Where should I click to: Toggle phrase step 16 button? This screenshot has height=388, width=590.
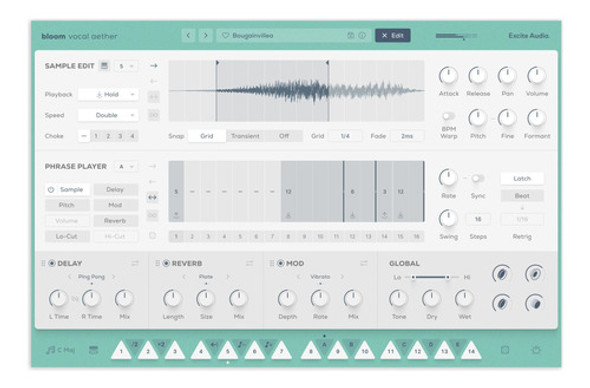(417, 236)
